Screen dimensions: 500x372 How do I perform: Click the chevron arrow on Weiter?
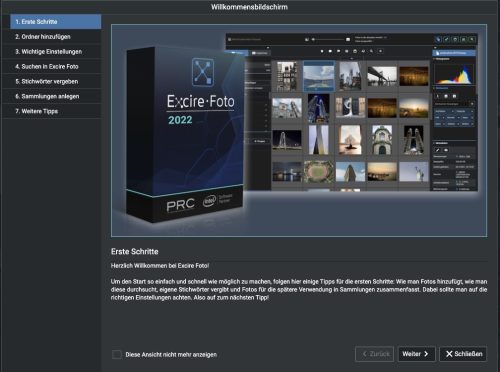426,354
